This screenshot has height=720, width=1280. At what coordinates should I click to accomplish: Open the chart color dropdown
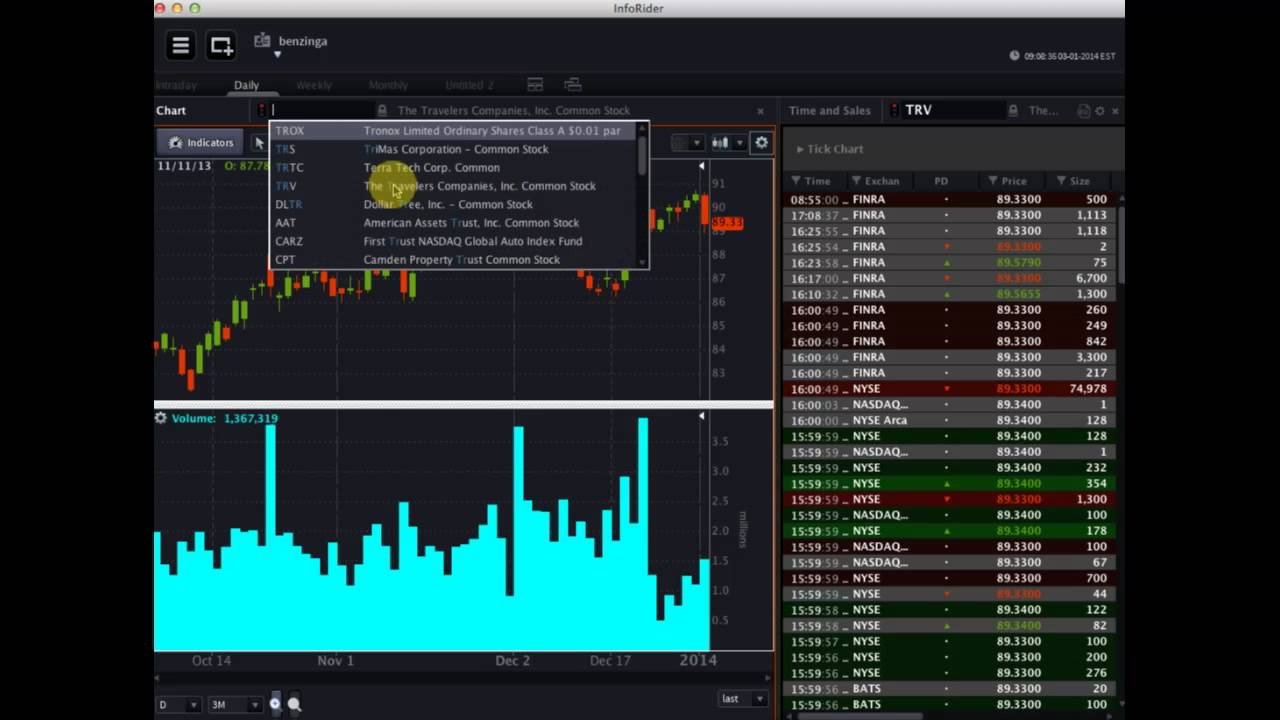[687, 143]
